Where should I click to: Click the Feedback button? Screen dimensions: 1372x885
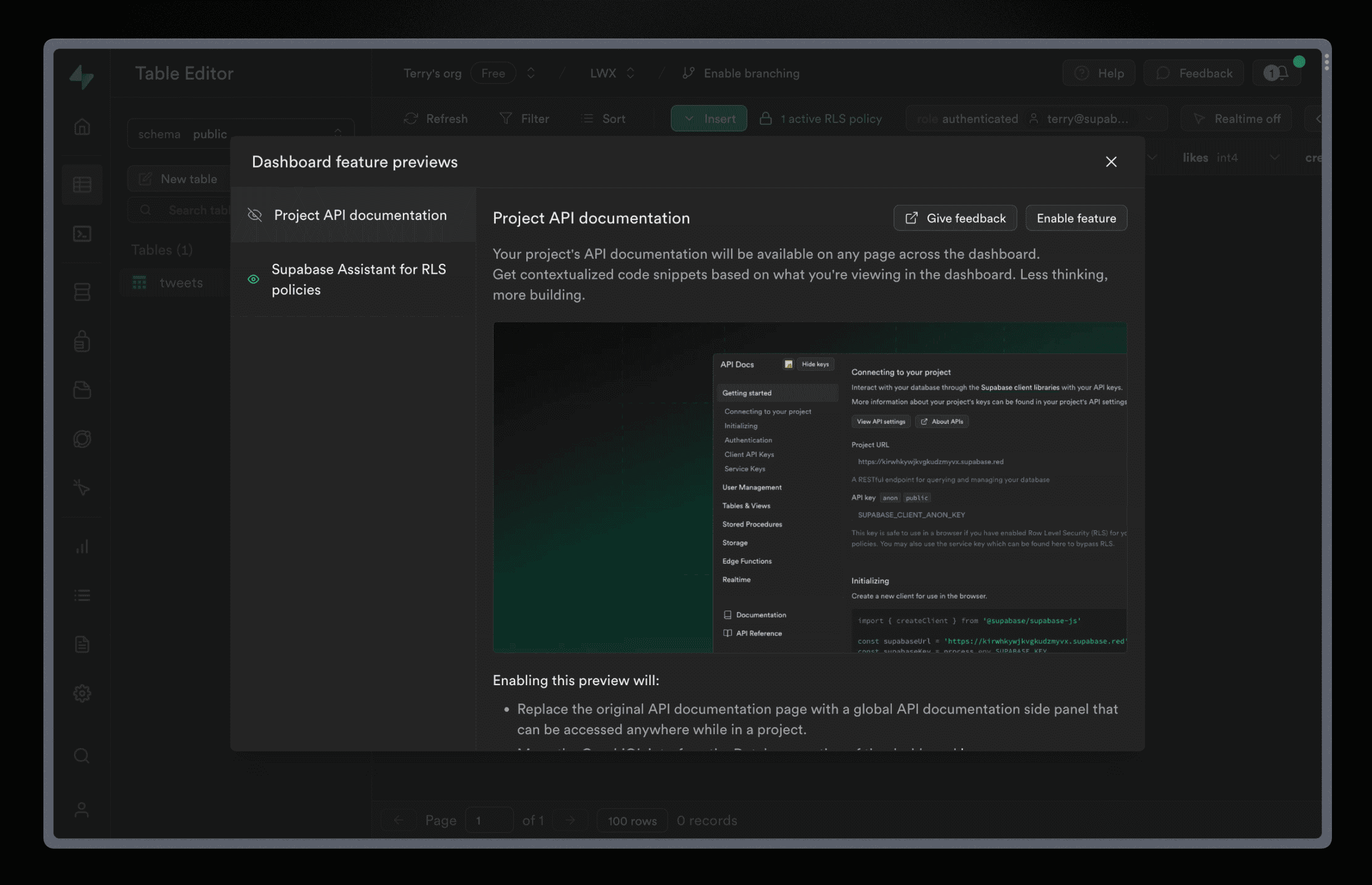coord(1193,73)
